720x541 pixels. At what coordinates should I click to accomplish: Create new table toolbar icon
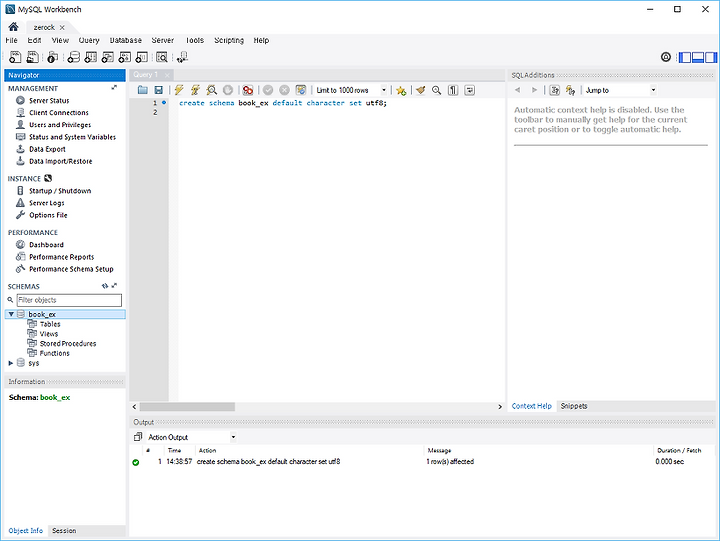[x=90, y=57]
